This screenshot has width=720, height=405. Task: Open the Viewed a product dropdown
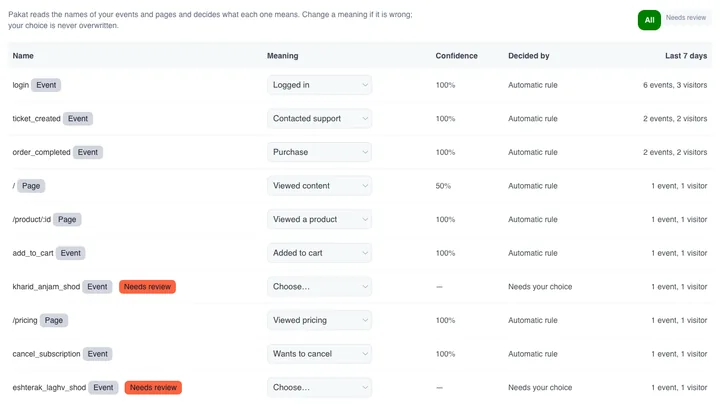(x=319, y=219)
